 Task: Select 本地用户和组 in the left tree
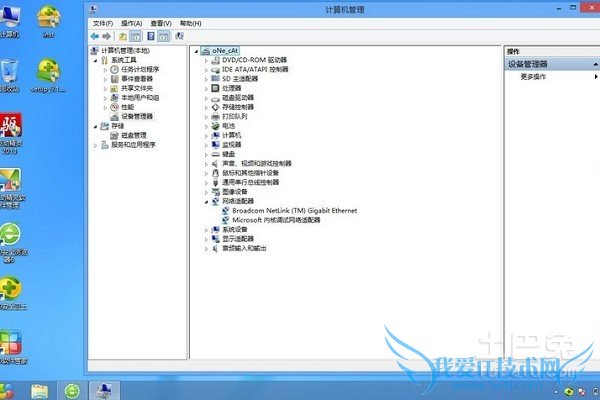tap(140, 98)
